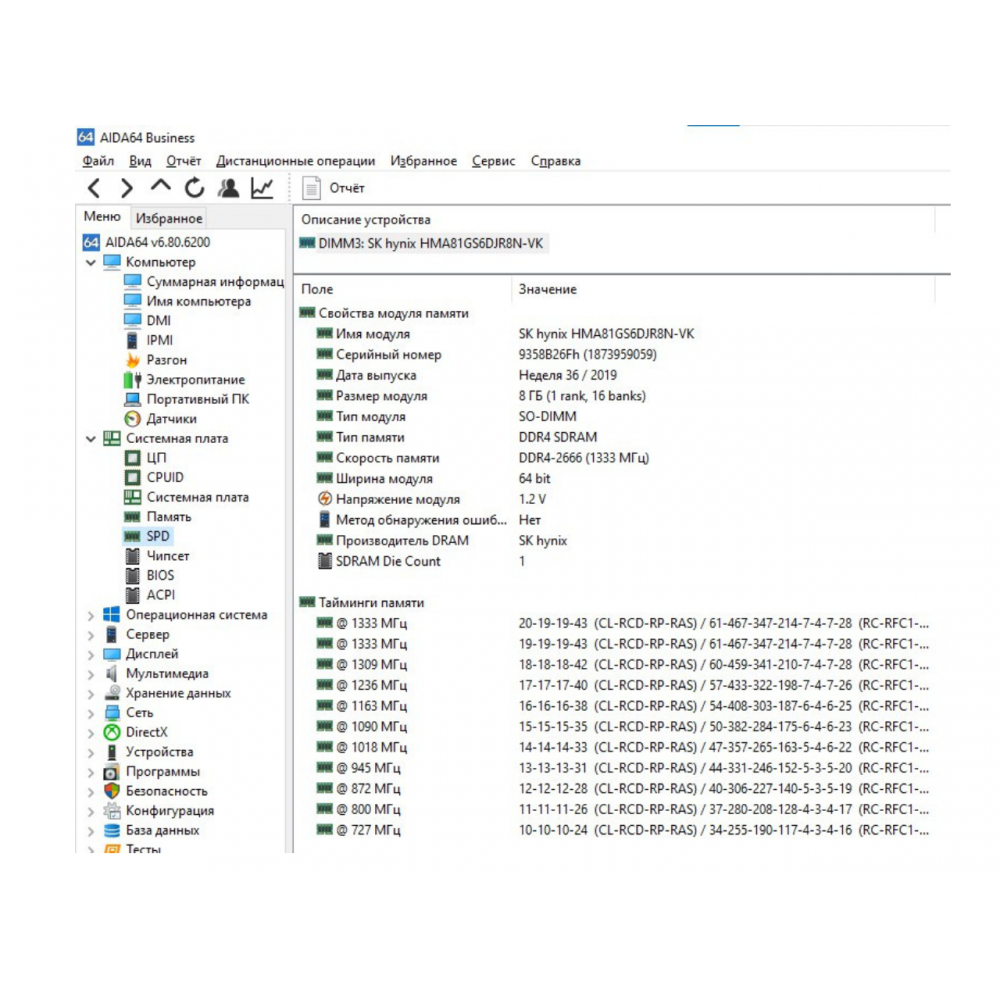Viewport: 1000px width, 1000px height.
Task: Open the Вид menu
Action: [x=140, y=161]
